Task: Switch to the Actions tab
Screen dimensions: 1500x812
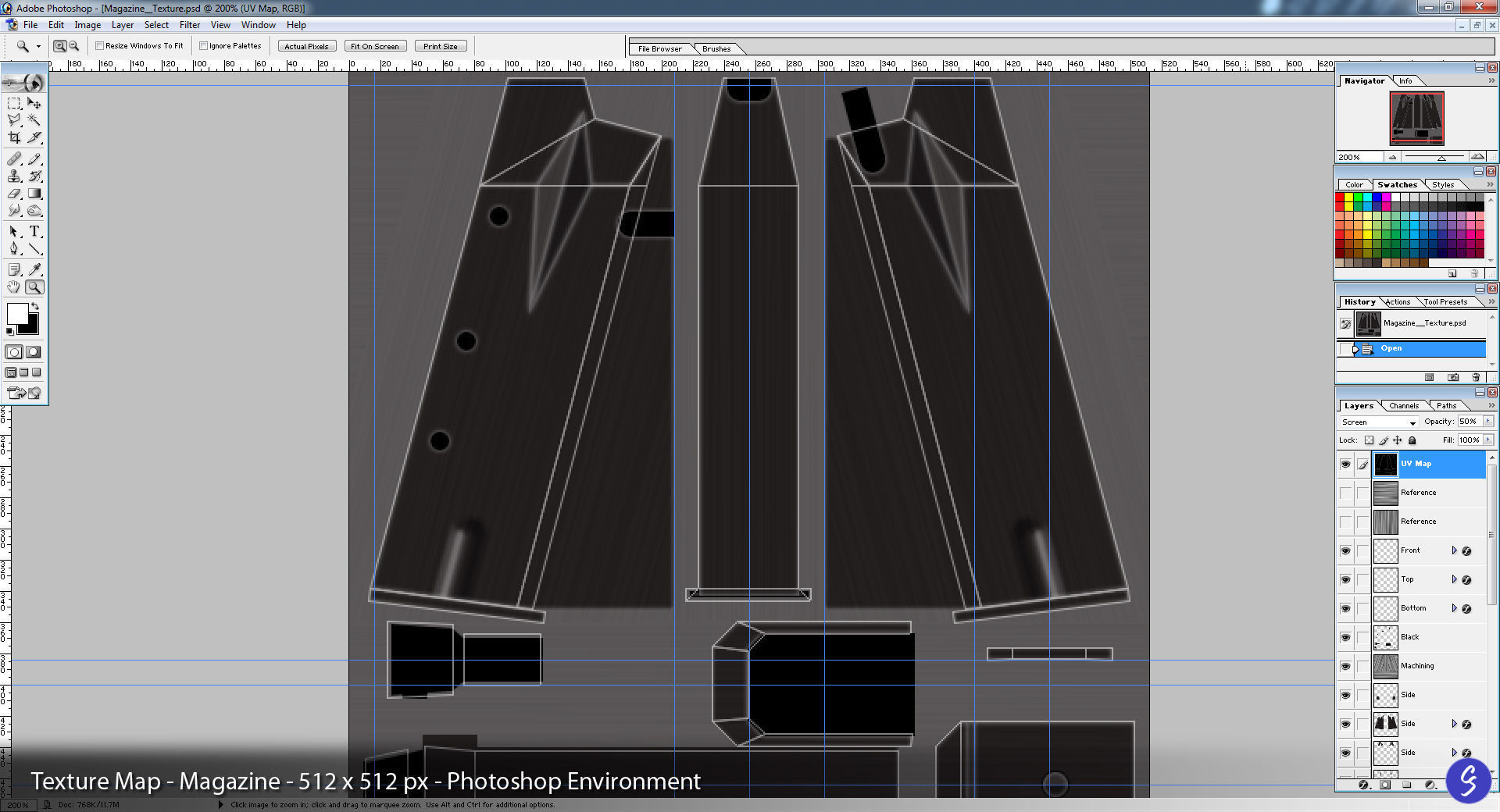Action: click(1398, 302)
